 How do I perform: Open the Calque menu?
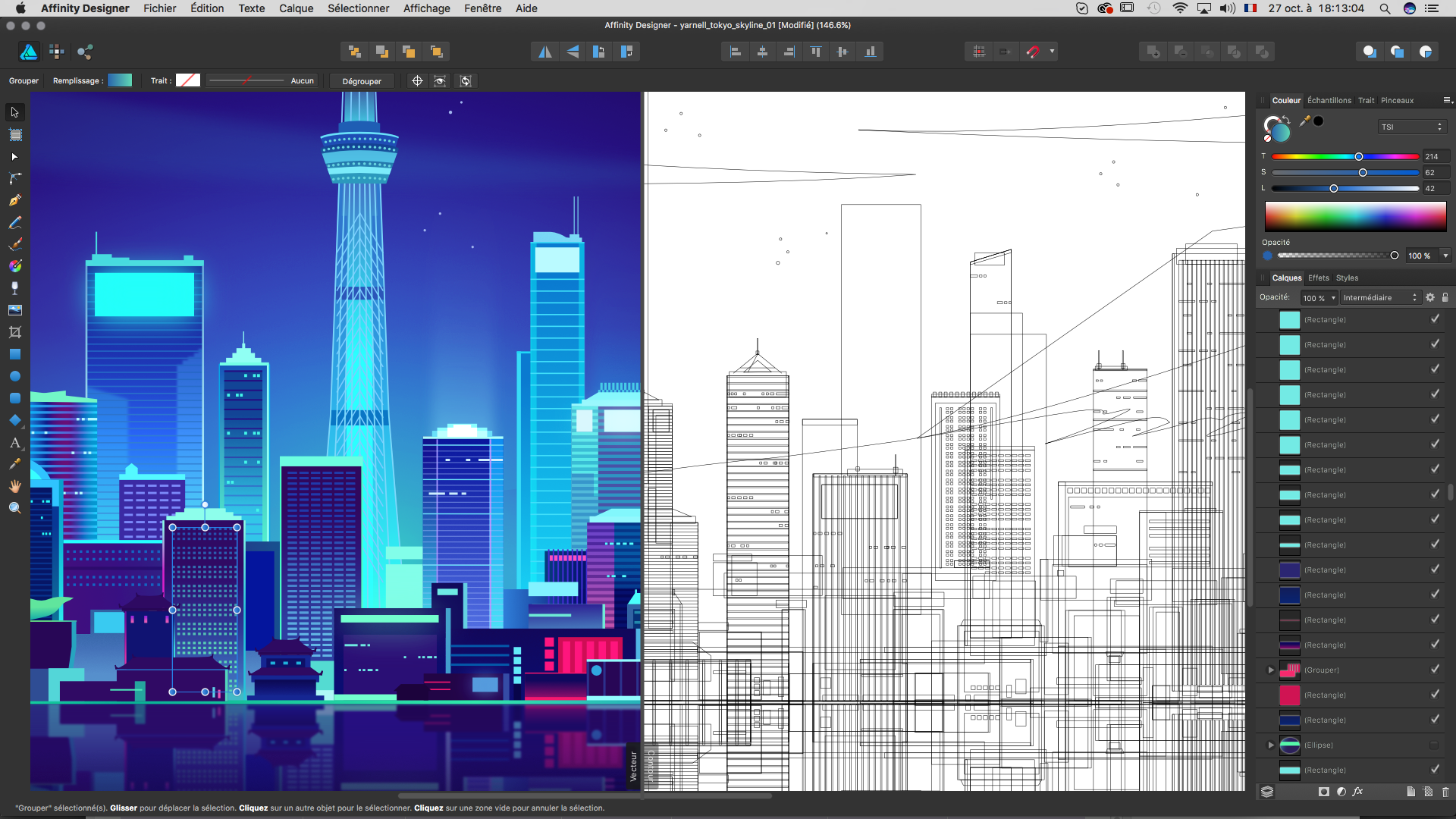pos(296,8)
